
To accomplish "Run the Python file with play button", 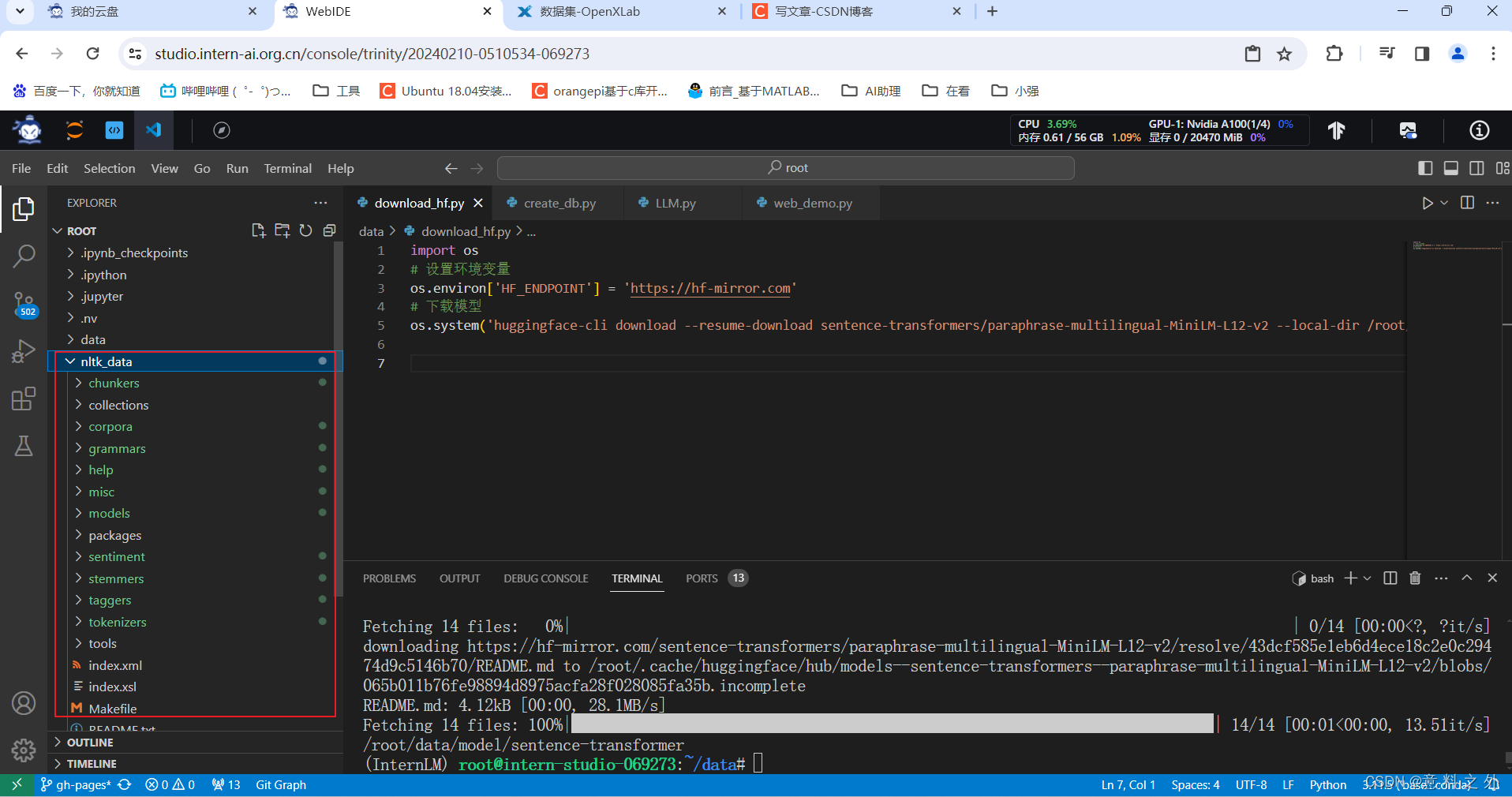I will click(x=1427, y=203).
